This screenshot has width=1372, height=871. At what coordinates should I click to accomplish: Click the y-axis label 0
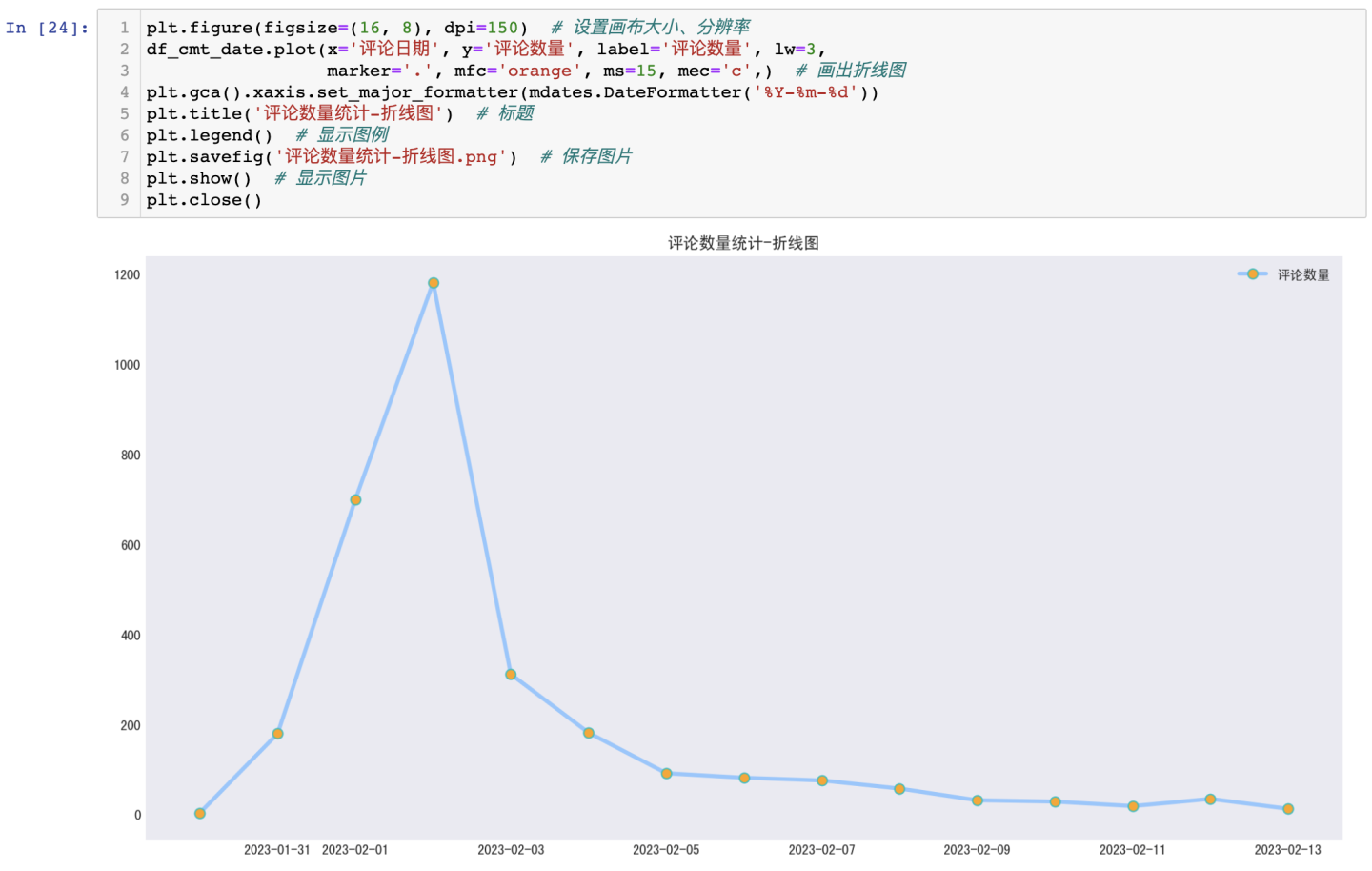click(137, 815)
